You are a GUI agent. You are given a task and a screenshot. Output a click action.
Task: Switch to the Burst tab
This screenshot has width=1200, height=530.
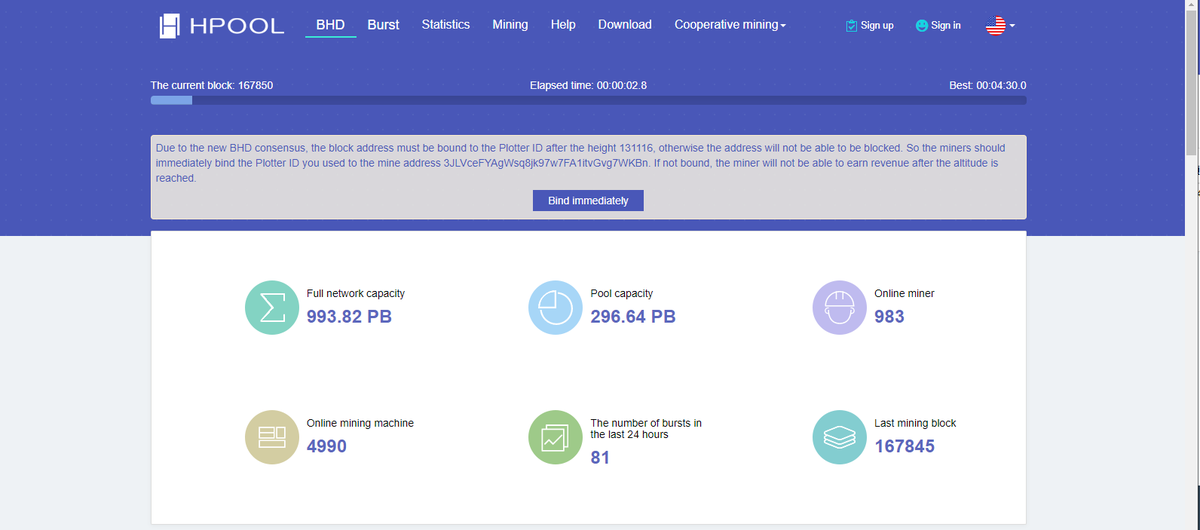coord(383,25)
